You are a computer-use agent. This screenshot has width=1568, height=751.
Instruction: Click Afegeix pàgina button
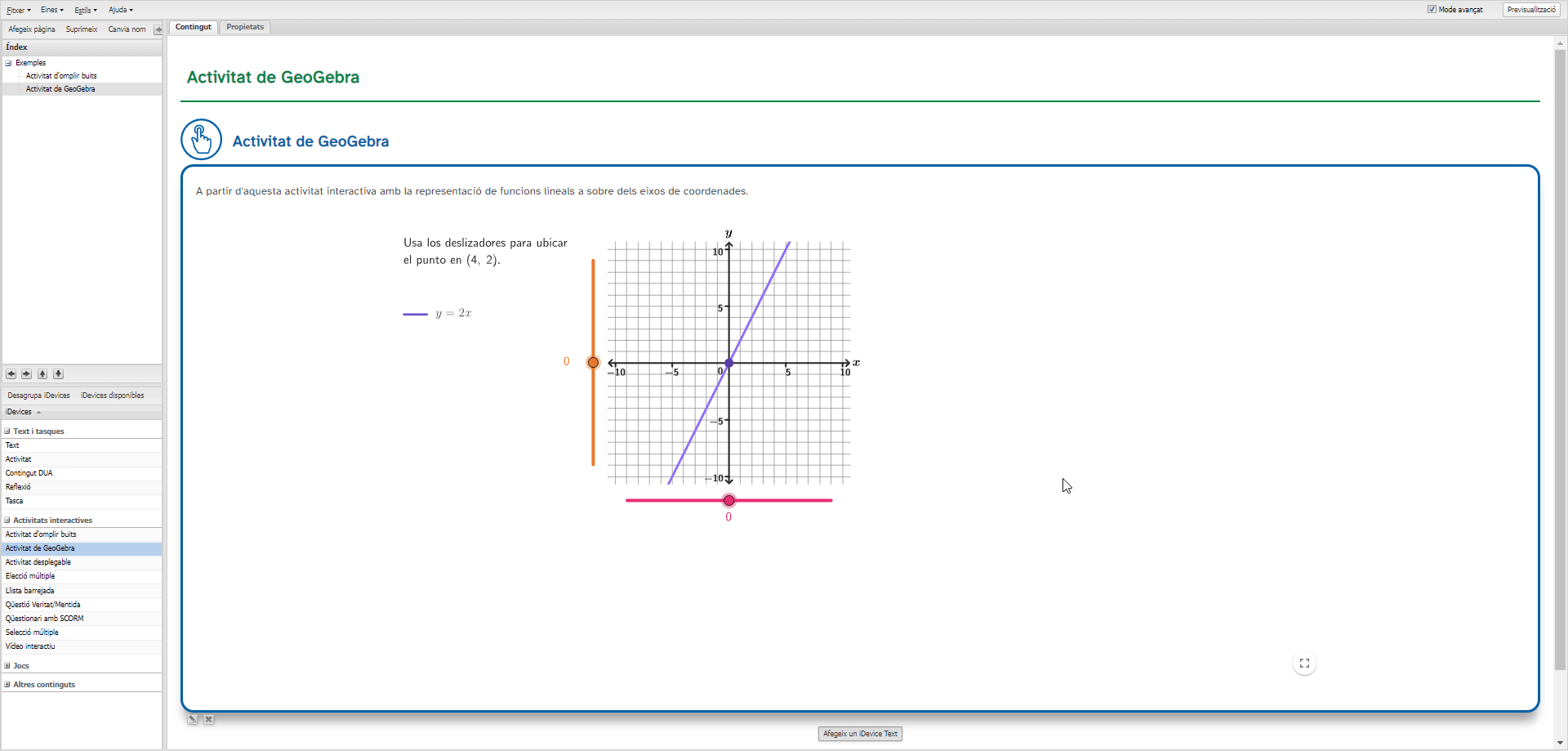(x=32, y=29)
